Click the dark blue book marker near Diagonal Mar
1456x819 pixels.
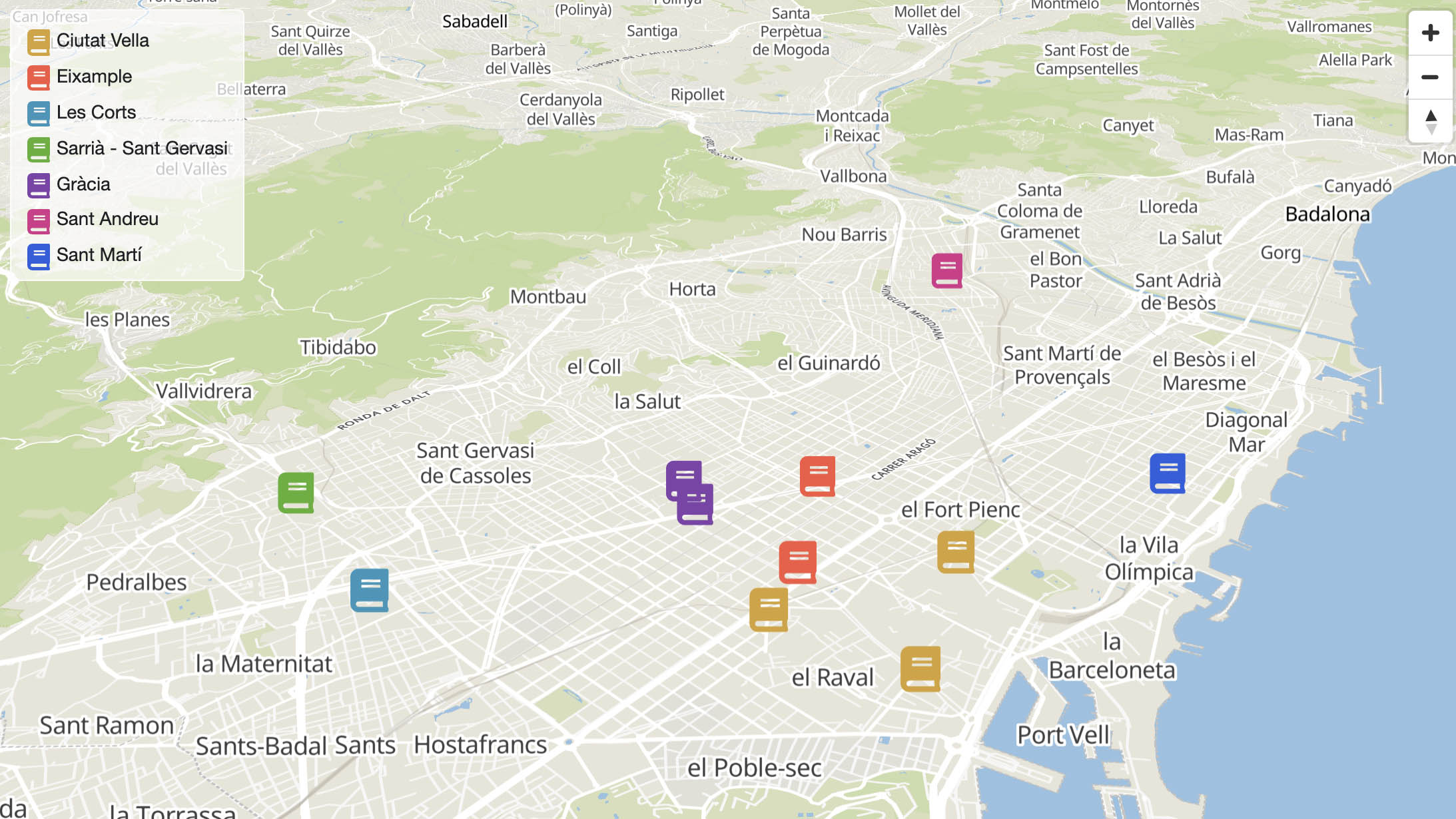point(1167,473)
